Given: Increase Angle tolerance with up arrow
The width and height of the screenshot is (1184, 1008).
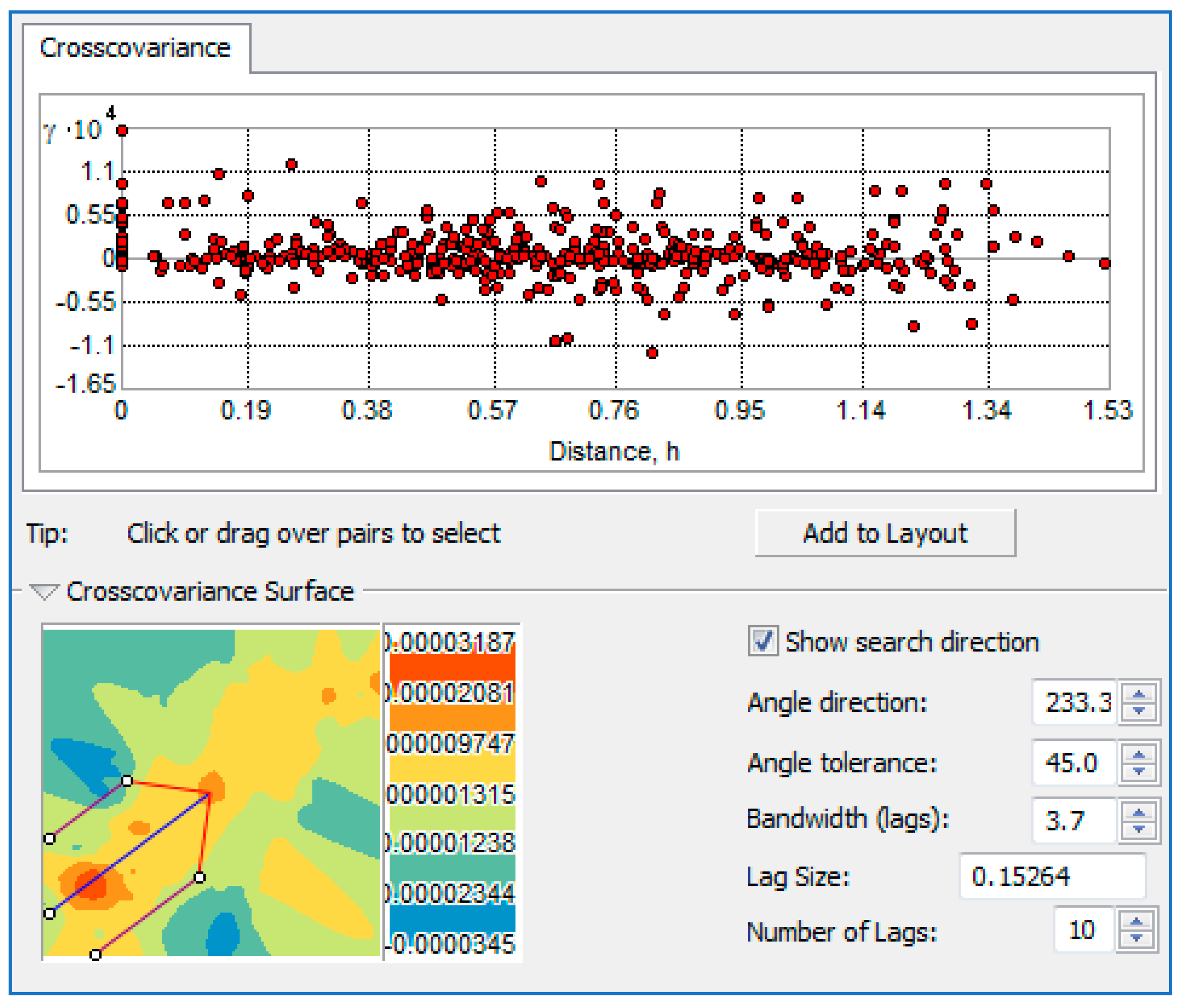Looking at the screenshot, I should point(1138,755).
